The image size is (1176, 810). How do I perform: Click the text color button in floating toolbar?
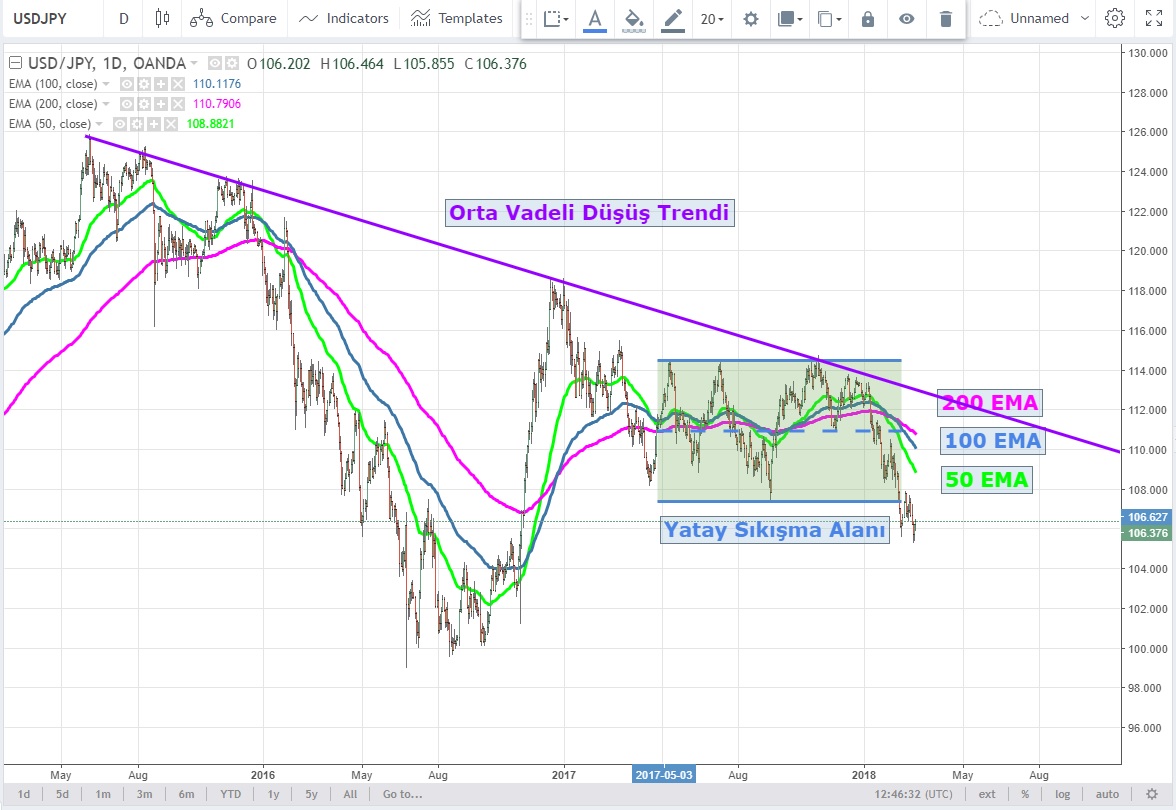596,19
